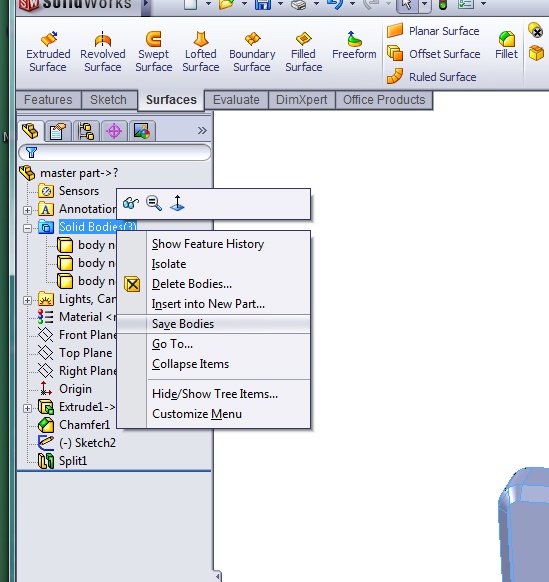Select the Origin tree item
The height and width of the screenshot is (582, 549).
tap(65, 389)
